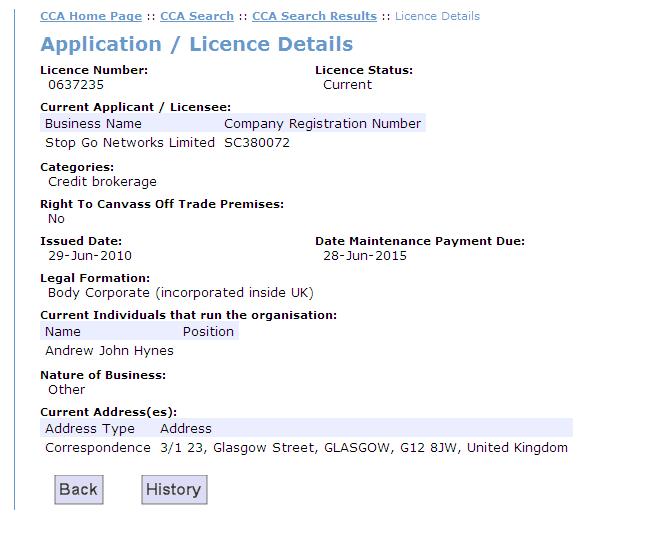Click the Application / Licence Details heading
Screen dimensions: 668x543
click(196, 45)
